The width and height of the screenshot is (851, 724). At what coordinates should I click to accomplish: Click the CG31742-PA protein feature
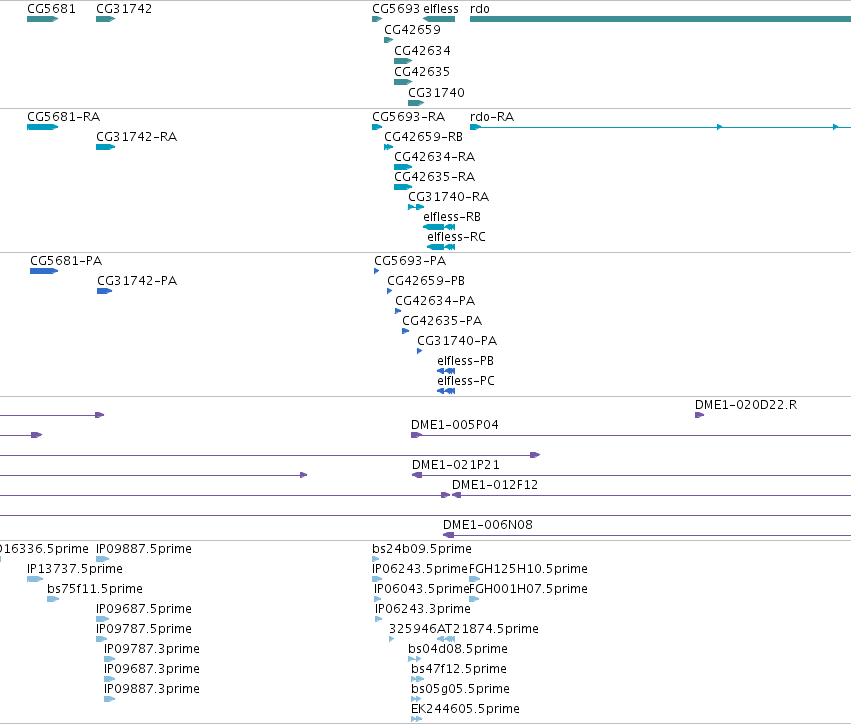point(104,291)
